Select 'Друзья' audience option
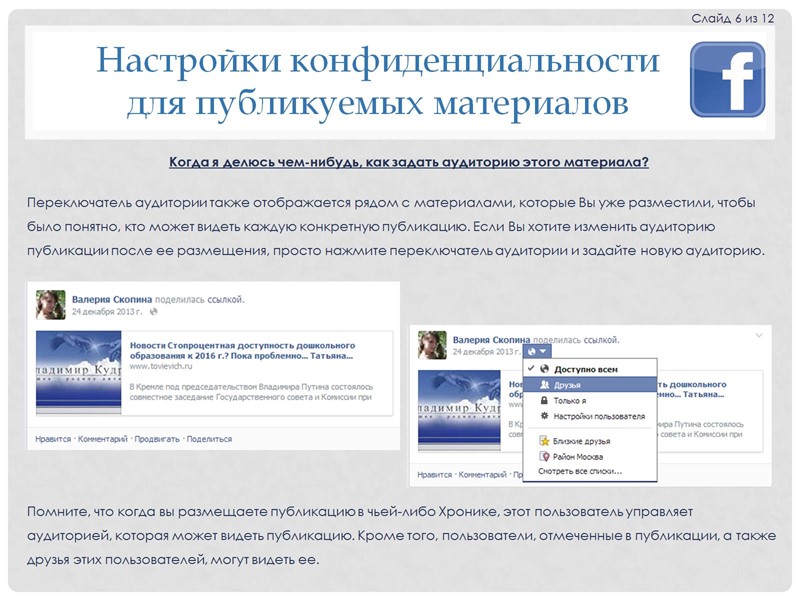800x600 pixels. pyautogui.click(x=590, y=385)
